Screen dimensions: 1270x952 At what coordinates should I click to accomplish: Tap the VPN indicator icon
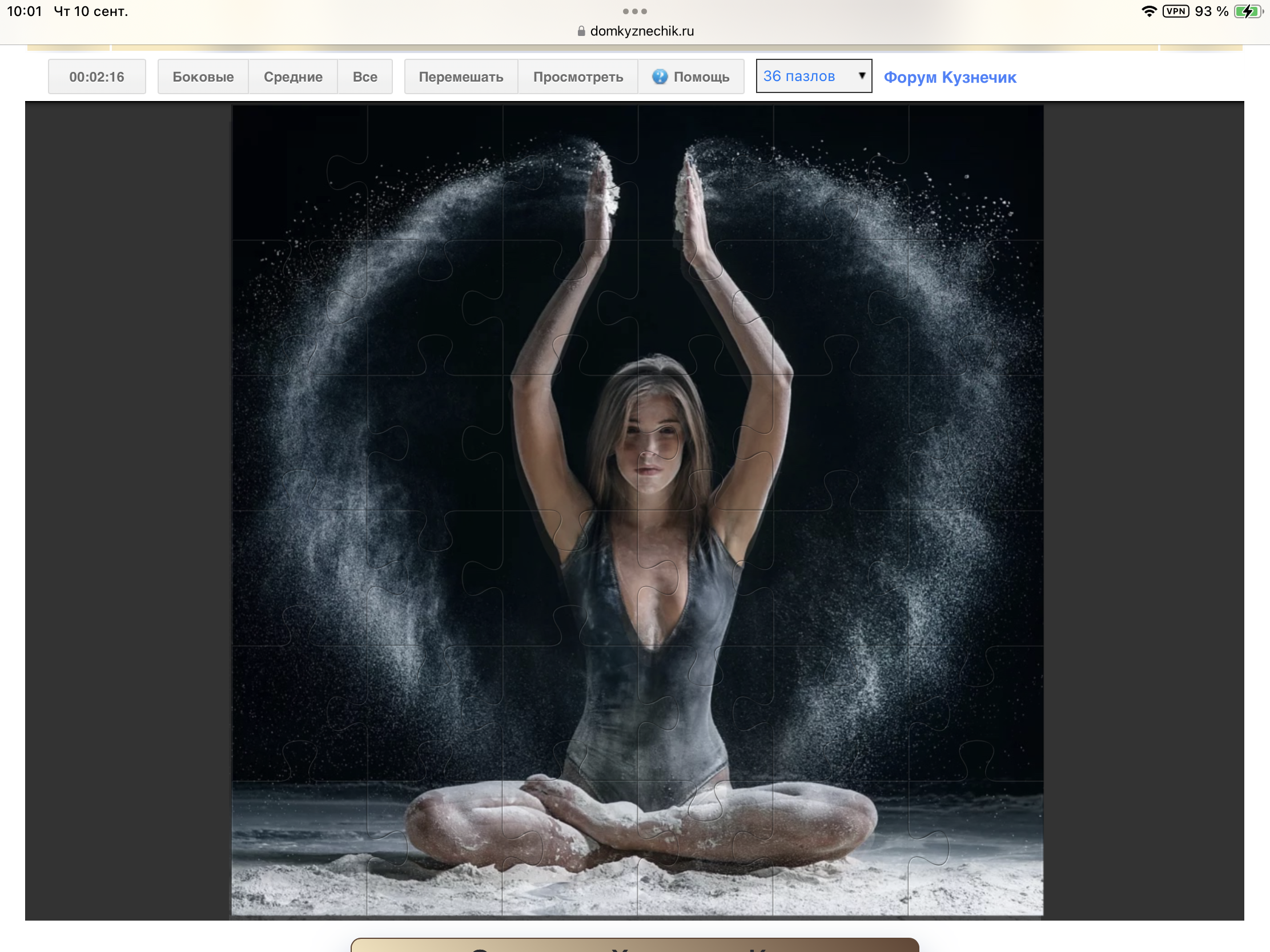click(x=1175, y=11)
